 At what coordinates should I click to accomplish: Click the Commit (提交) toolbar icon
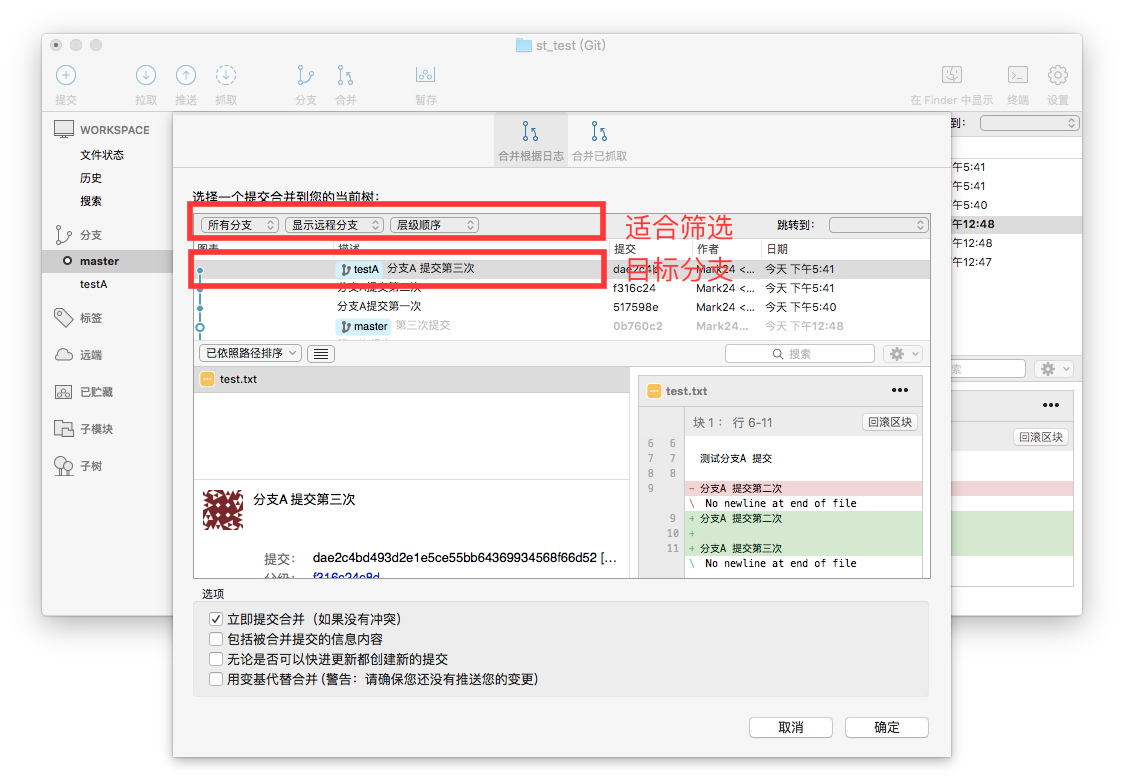tap(66, 75)
